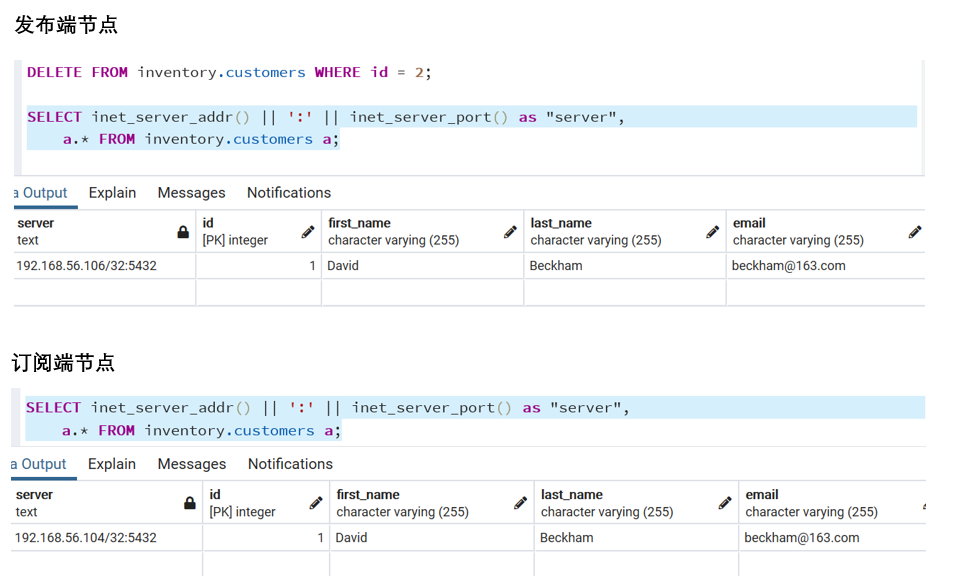
Task: View Notifications in the publisher panel
Action: [x=288, y=192]
